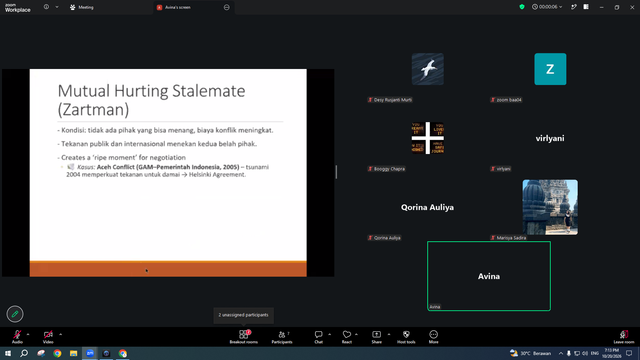Select the virlyani participant tile
This screenshot has width=640, height=360.
pyautogui.click(x=550, y=138)
